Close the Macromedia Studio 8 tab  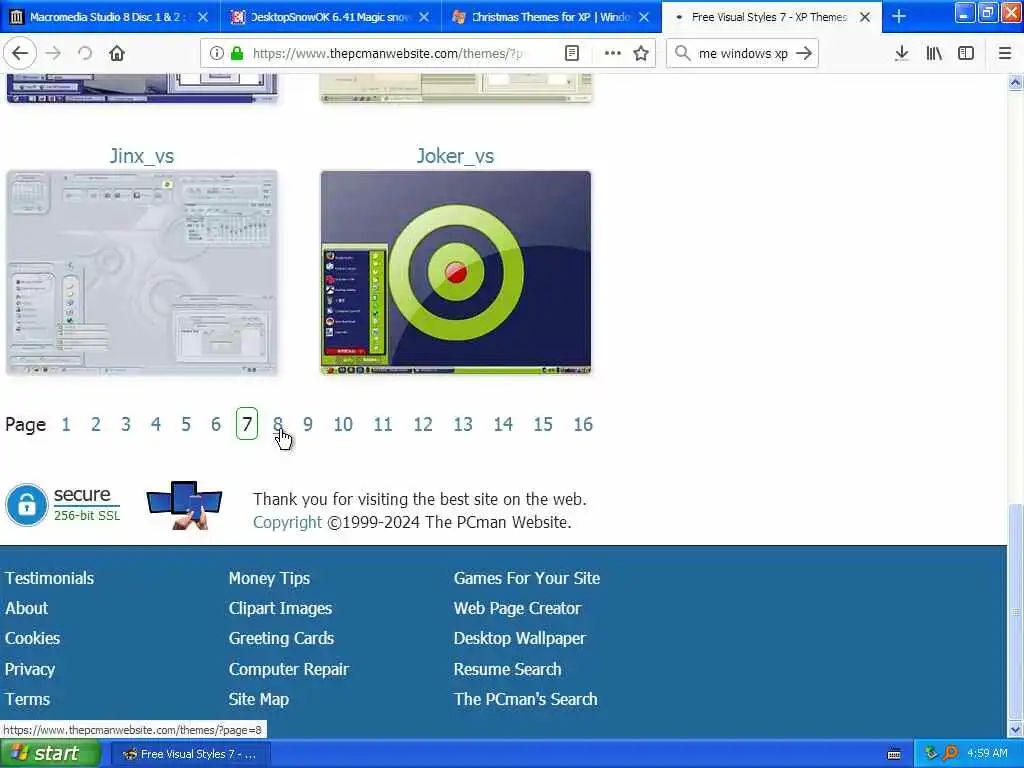click(x=203, y=17)
